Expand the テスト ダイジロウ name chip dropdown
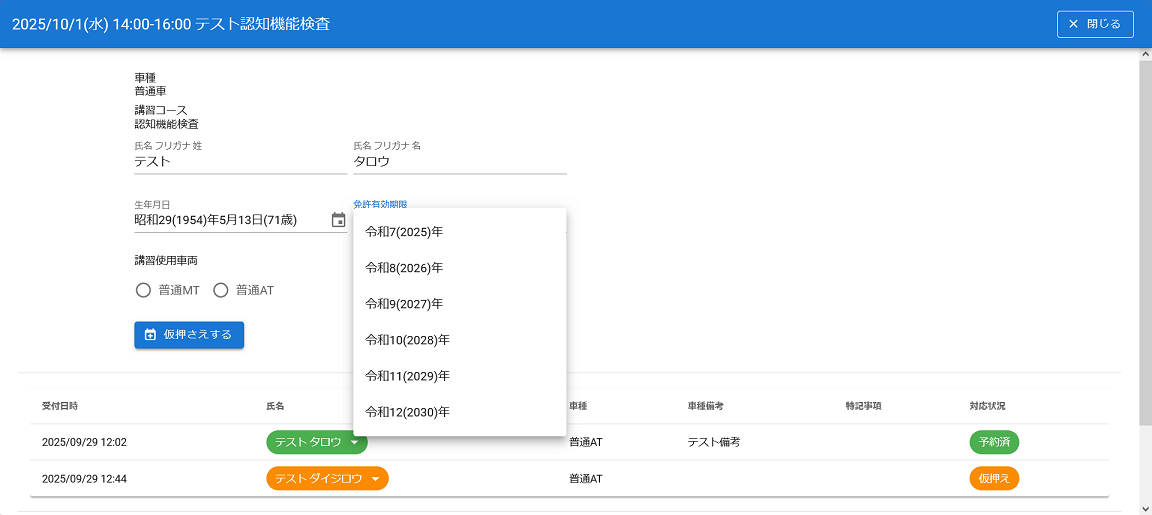 pos(375,479)
